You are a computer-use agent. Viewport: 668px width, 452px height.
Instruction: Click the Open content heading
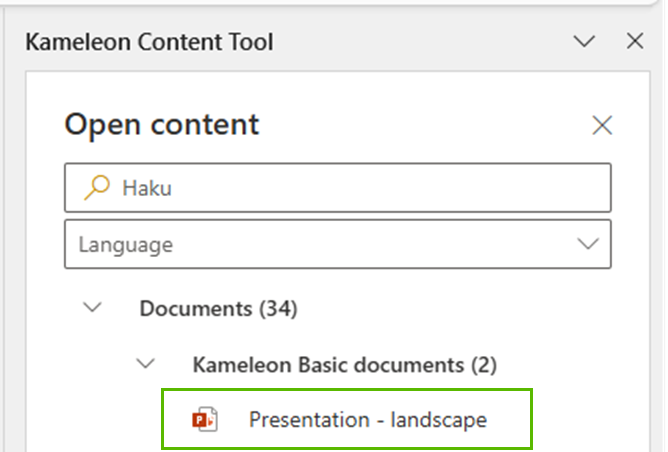point(161,124)
